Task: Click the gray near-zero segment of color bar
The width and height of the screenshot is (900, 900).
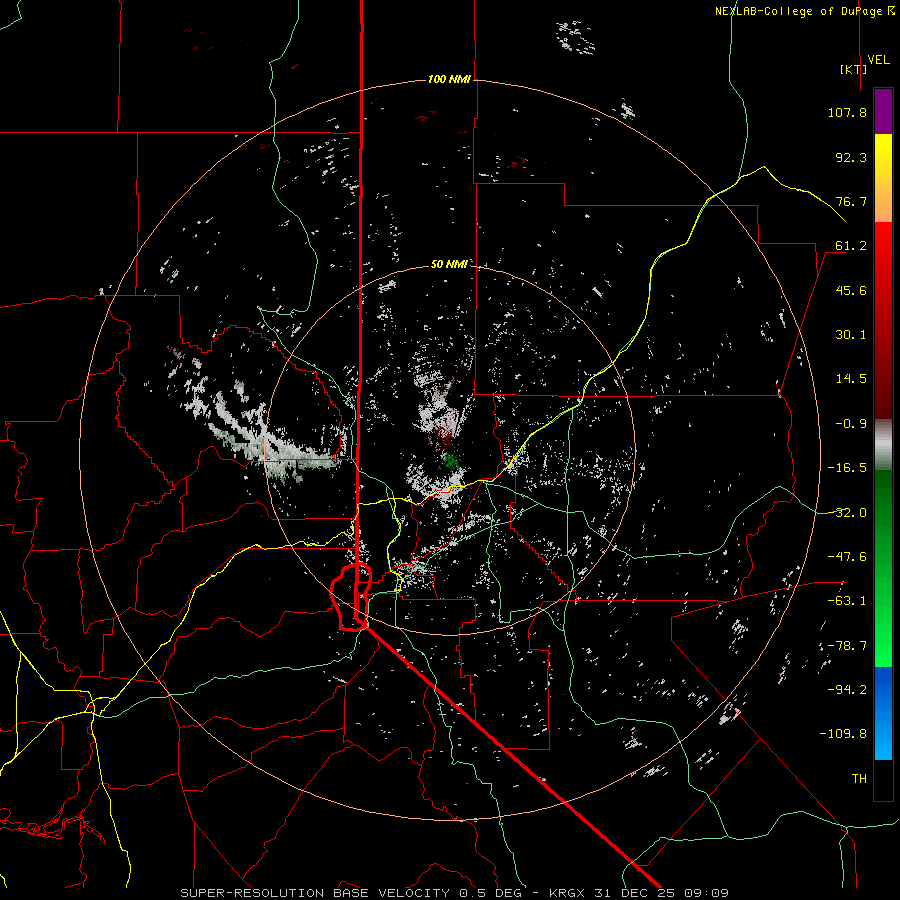Action: [883, 445]
